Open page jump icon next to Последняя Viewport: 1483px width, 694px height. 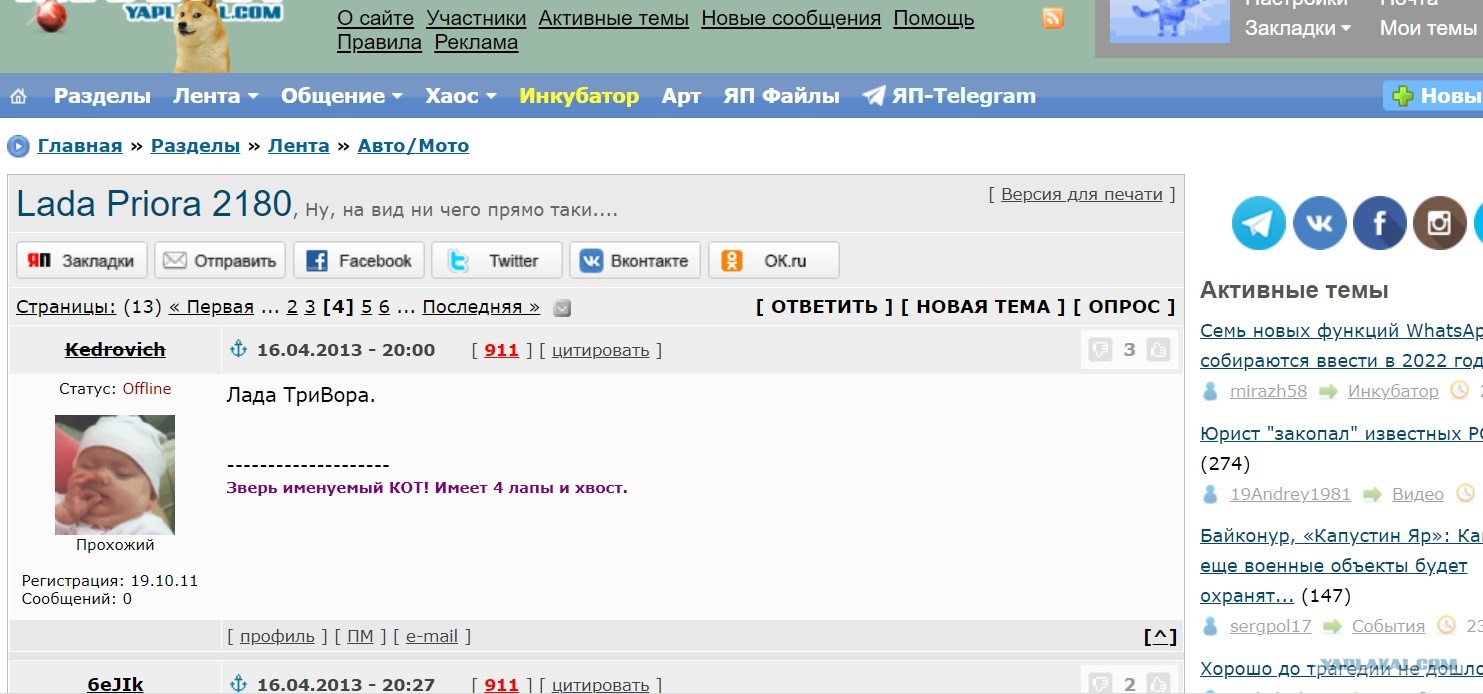click(x=562, y=308)
